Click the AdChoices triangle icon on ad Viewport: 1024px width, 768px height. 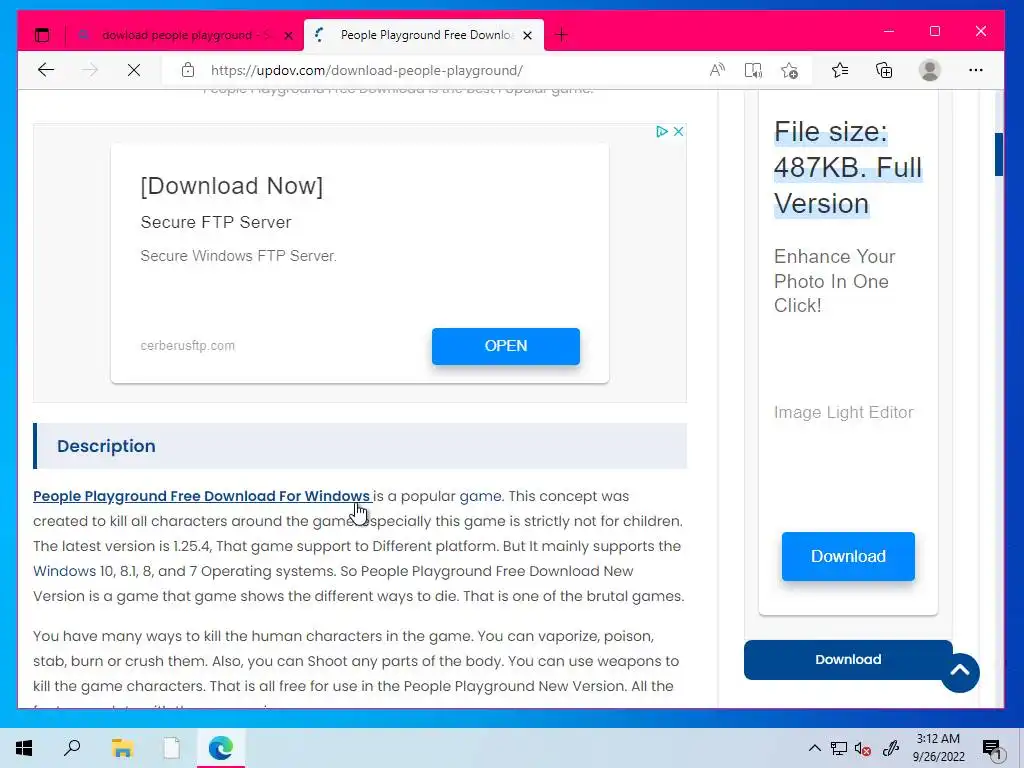tap(662, 131)
